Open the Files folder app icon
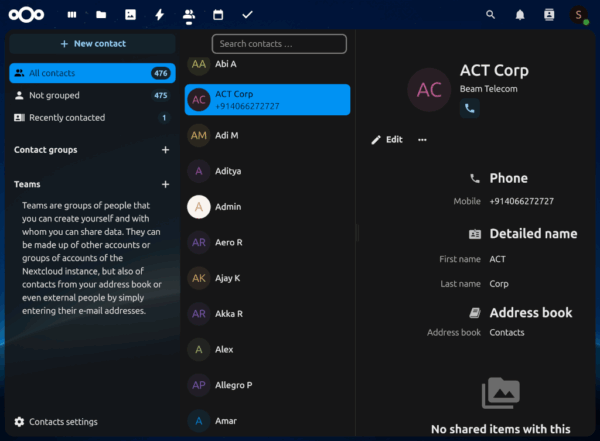Viewport: 600px width, 441px height. click(101, 15)
